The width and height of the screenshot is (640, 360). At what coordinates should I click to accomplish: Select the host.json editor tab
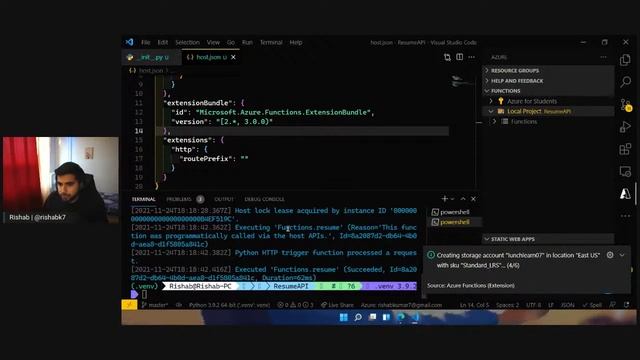click(210, 57)
